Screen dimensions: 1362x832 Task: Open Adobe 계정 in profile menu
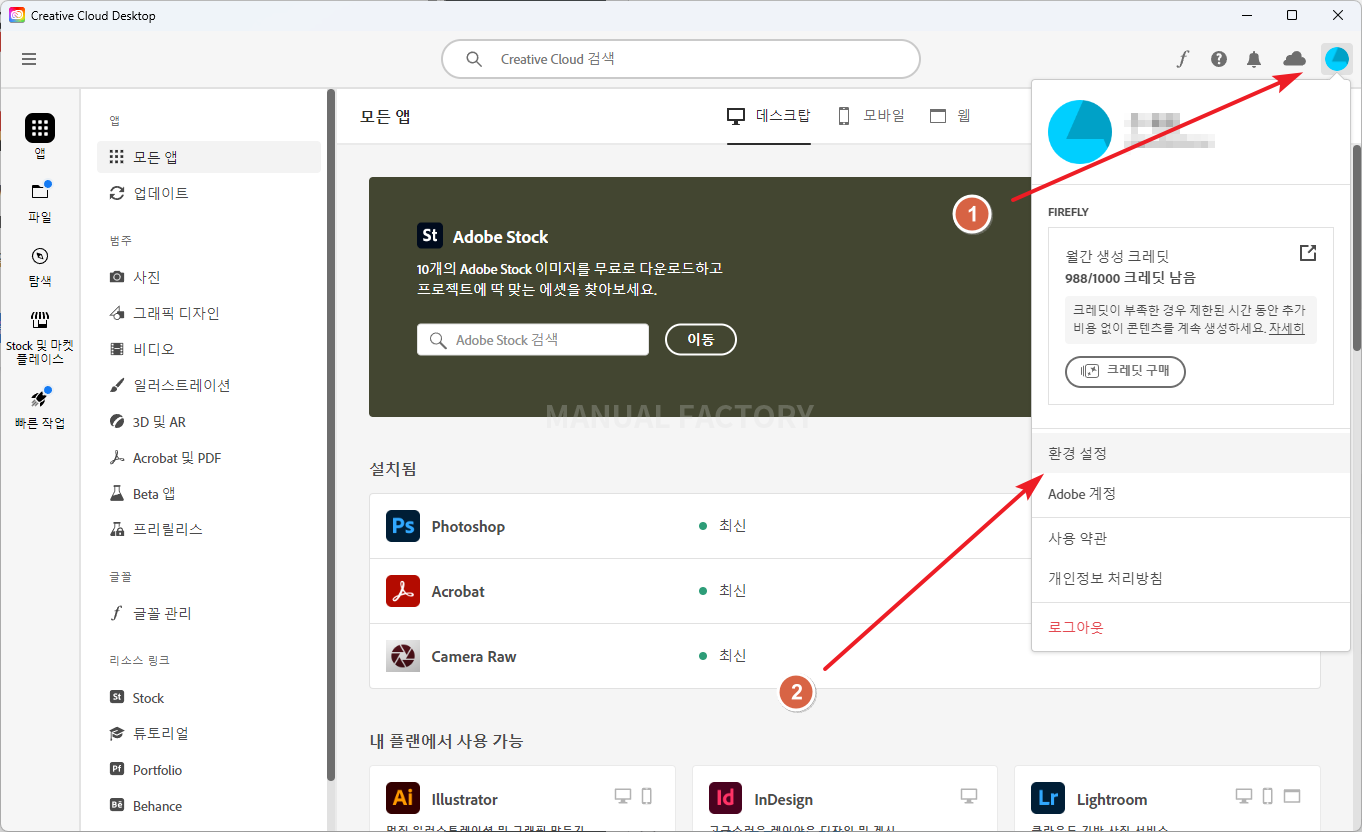1191,494
